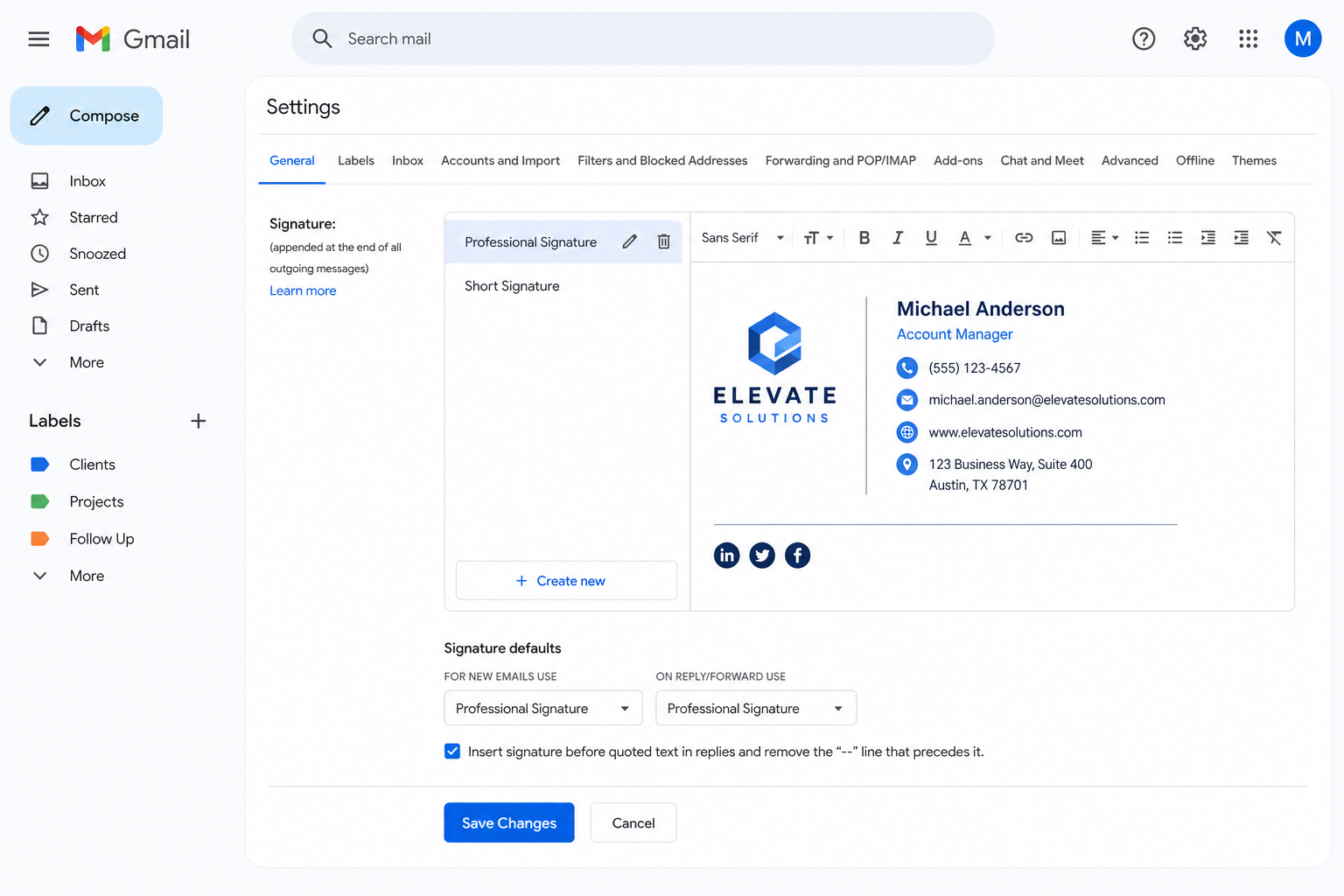Open the Google apps grid
The image size is (1344, 896).
tap(1249, 38)
